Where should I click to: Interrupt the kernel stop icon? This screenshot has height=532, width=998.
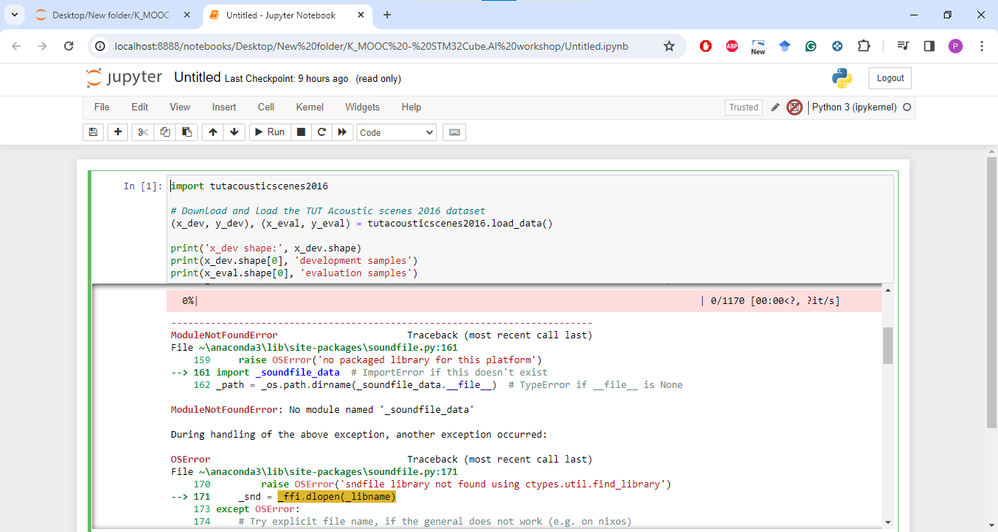[301, 132]
